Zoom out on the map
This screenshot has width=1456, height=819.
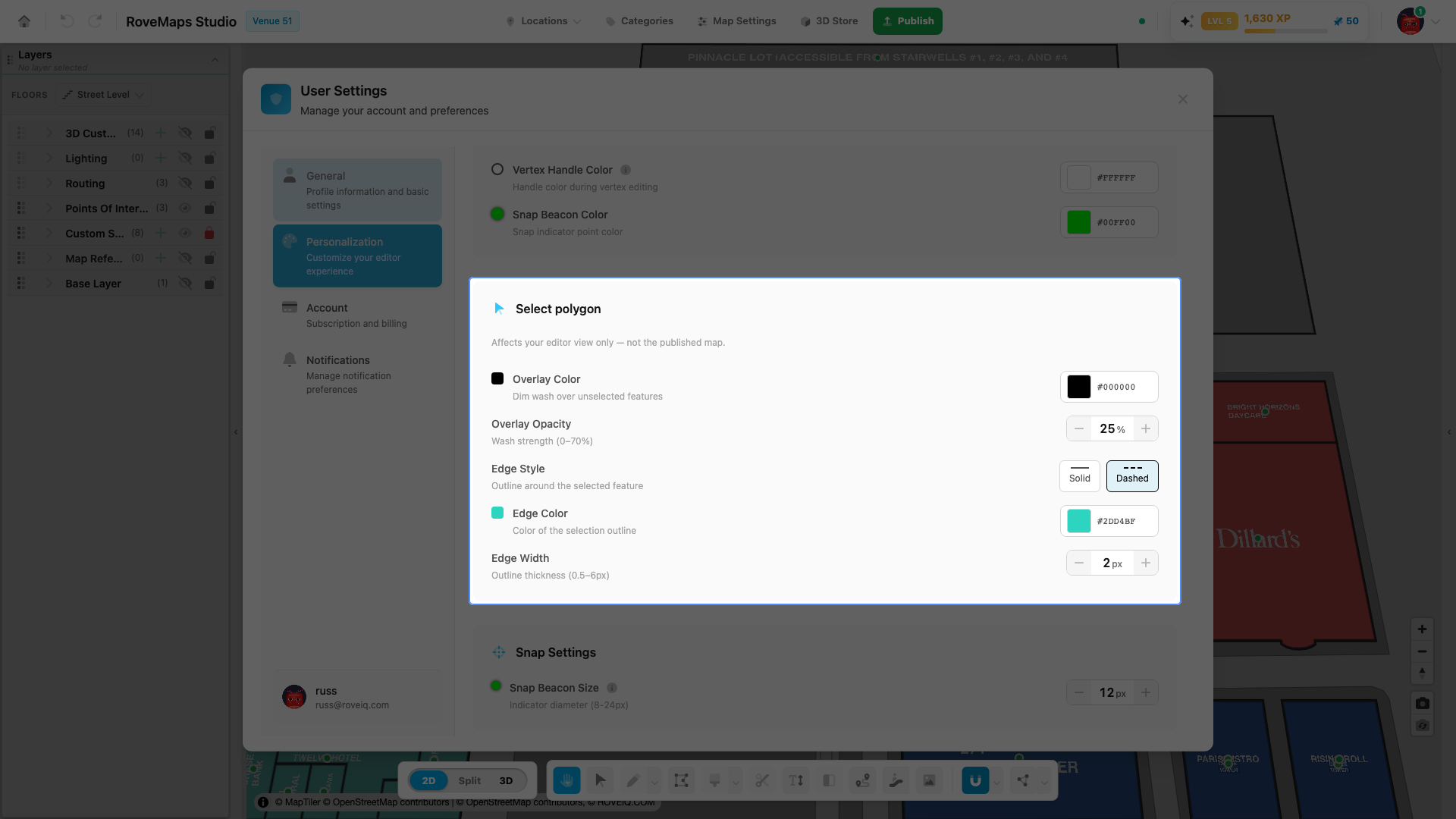1423,651
